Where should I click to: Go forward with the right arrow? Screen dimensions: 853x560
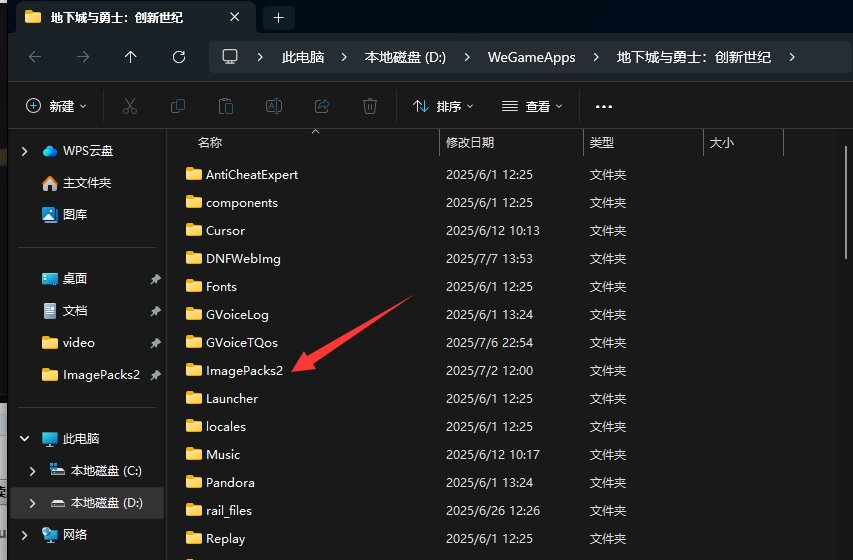pos(83,57)
